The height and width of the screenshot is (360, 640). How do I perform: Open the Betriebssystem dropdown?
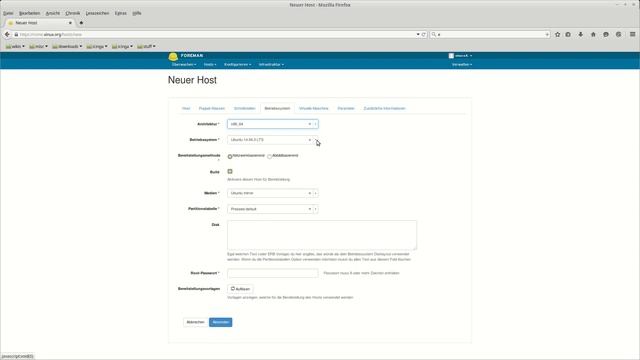[273, 140]
